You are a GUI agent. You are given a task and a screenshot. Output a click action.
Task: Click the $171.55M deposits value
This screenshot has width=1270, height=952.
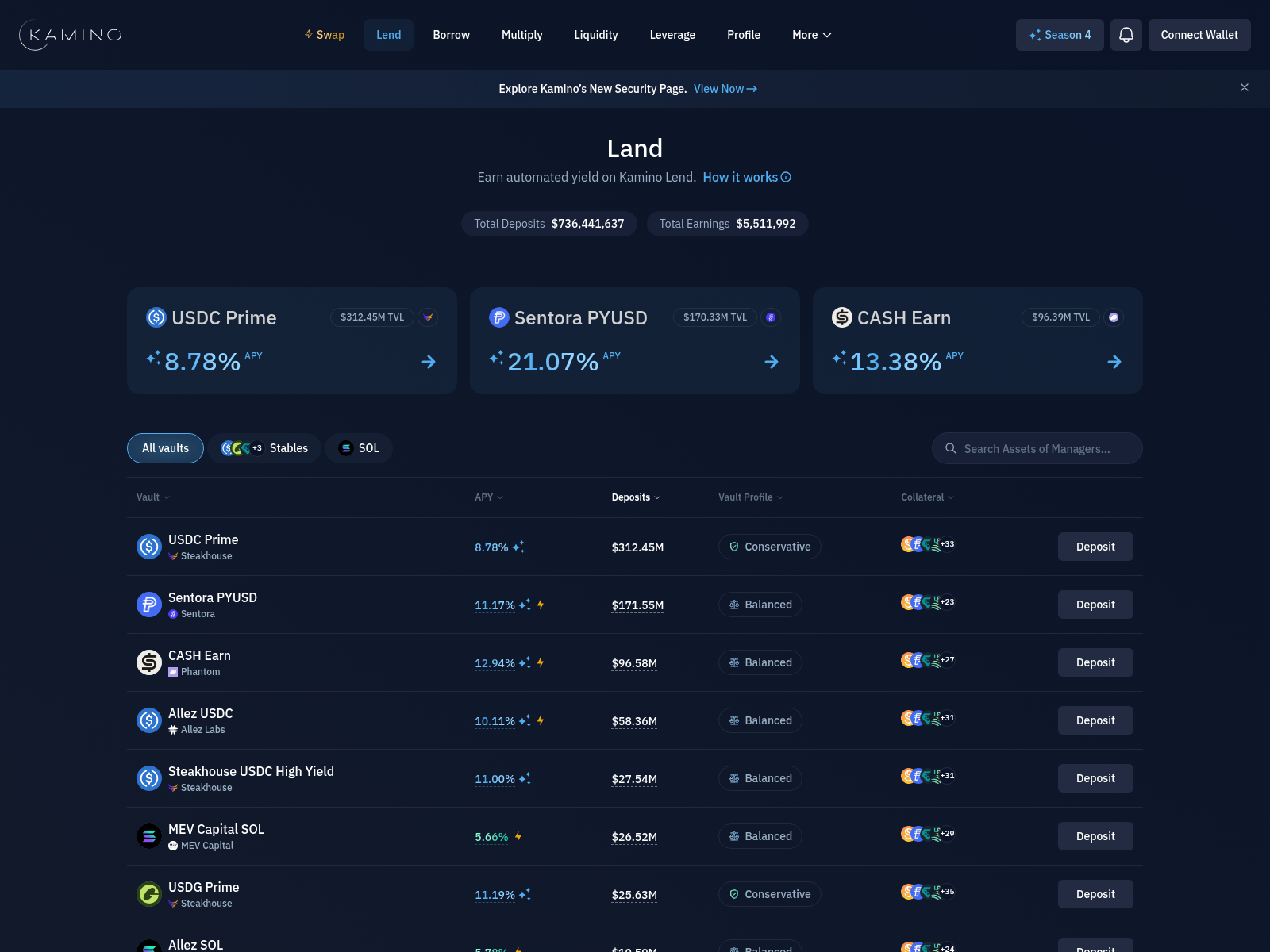[x=637, y=605]
